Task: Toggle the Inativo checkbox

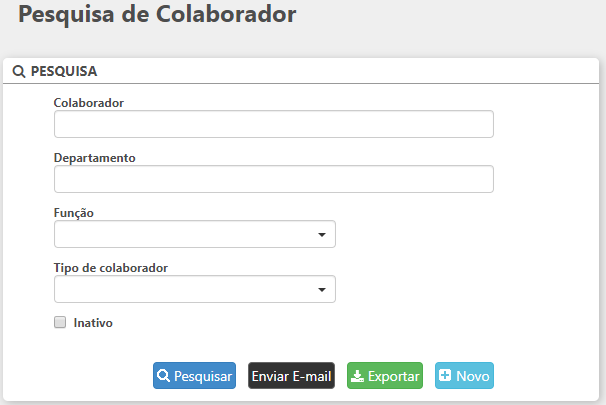Action: coord(60,323)
